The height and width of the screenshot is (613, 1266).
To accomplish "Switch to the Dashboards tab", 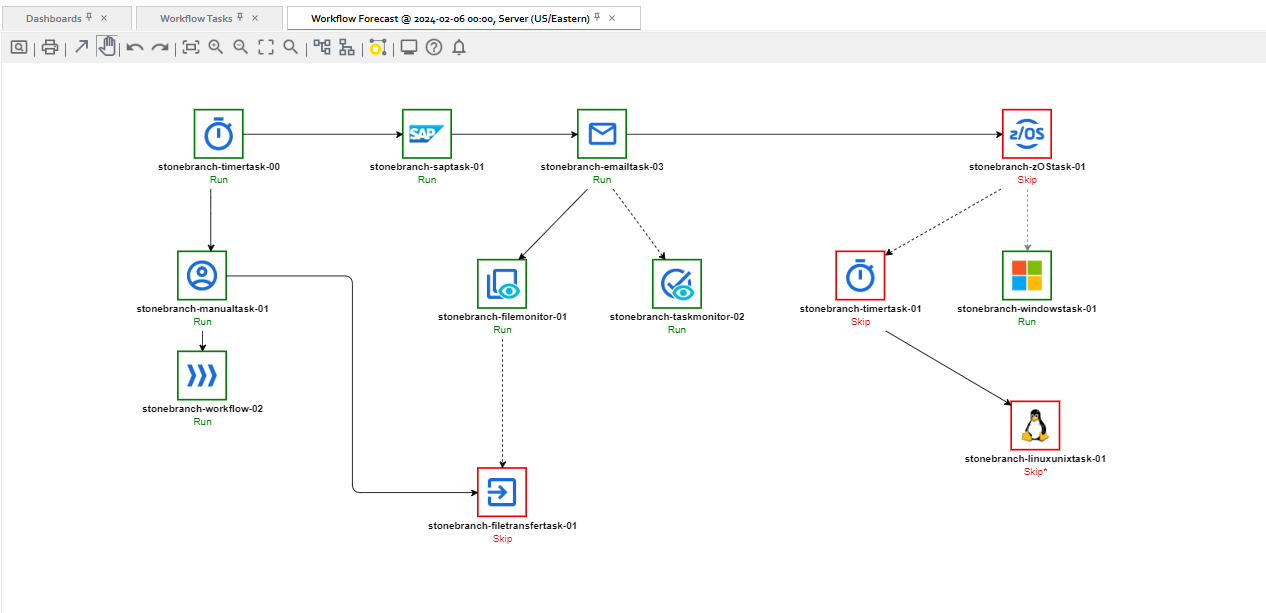I will (x=53, y=18).
